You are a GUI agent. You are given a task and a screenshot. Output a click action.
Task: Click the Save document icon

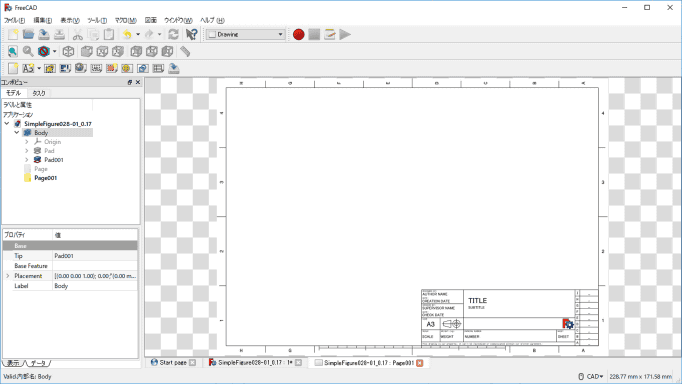coord(43,34)
